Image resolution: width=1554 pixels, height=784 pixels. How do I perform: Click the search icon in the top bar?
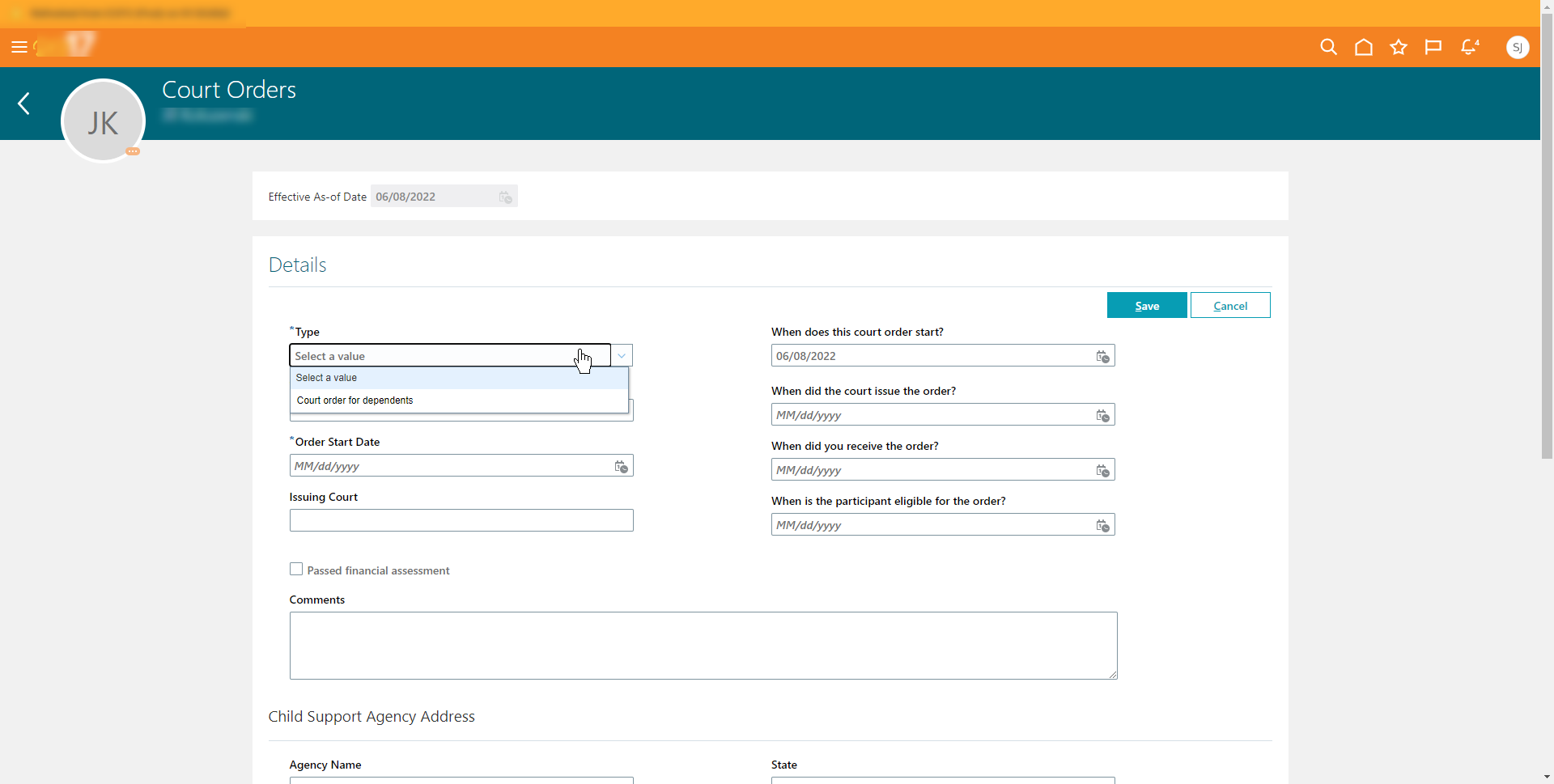(1328, 47)
